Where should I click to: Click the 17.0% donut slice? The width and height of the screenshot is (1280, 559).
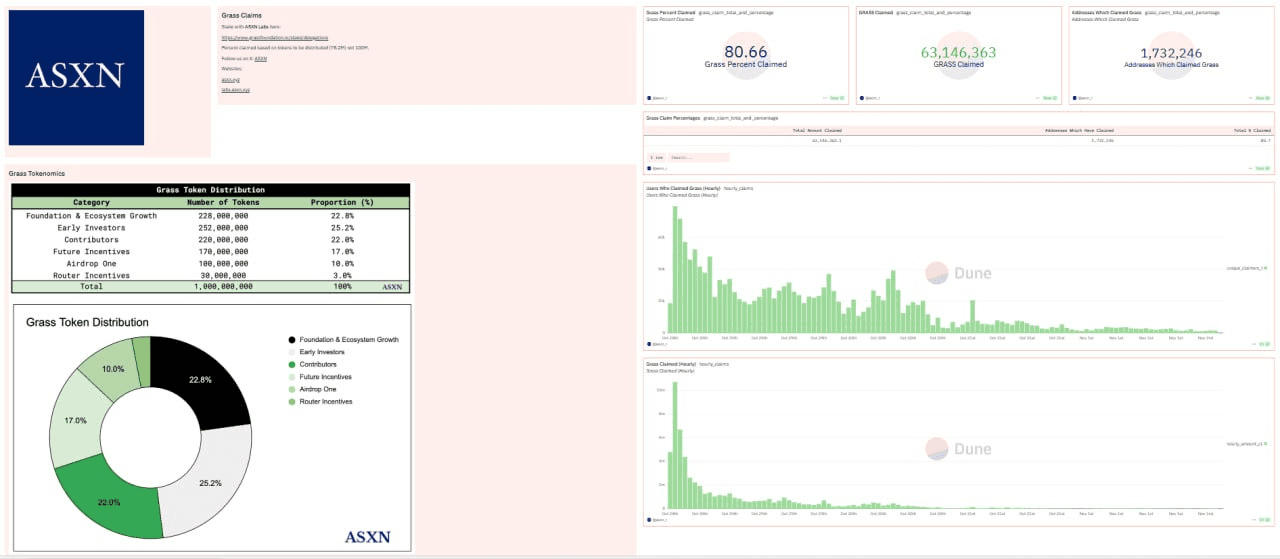coord(77,421)
